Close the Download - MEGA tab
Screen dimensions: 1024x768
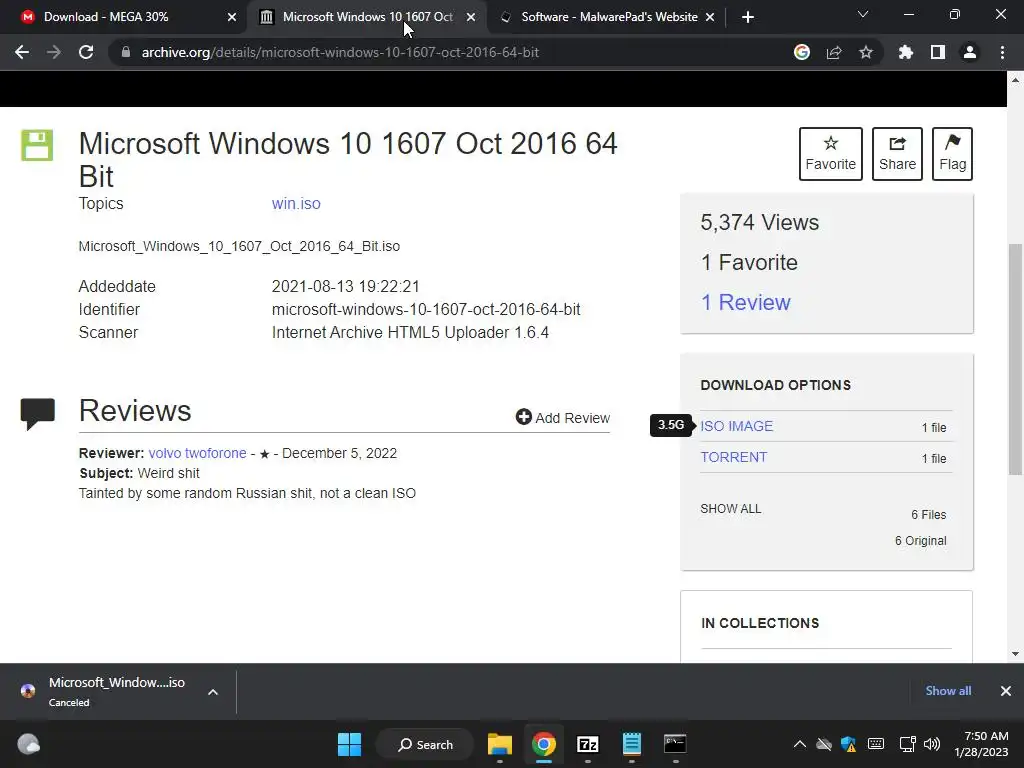click(232, 17)
